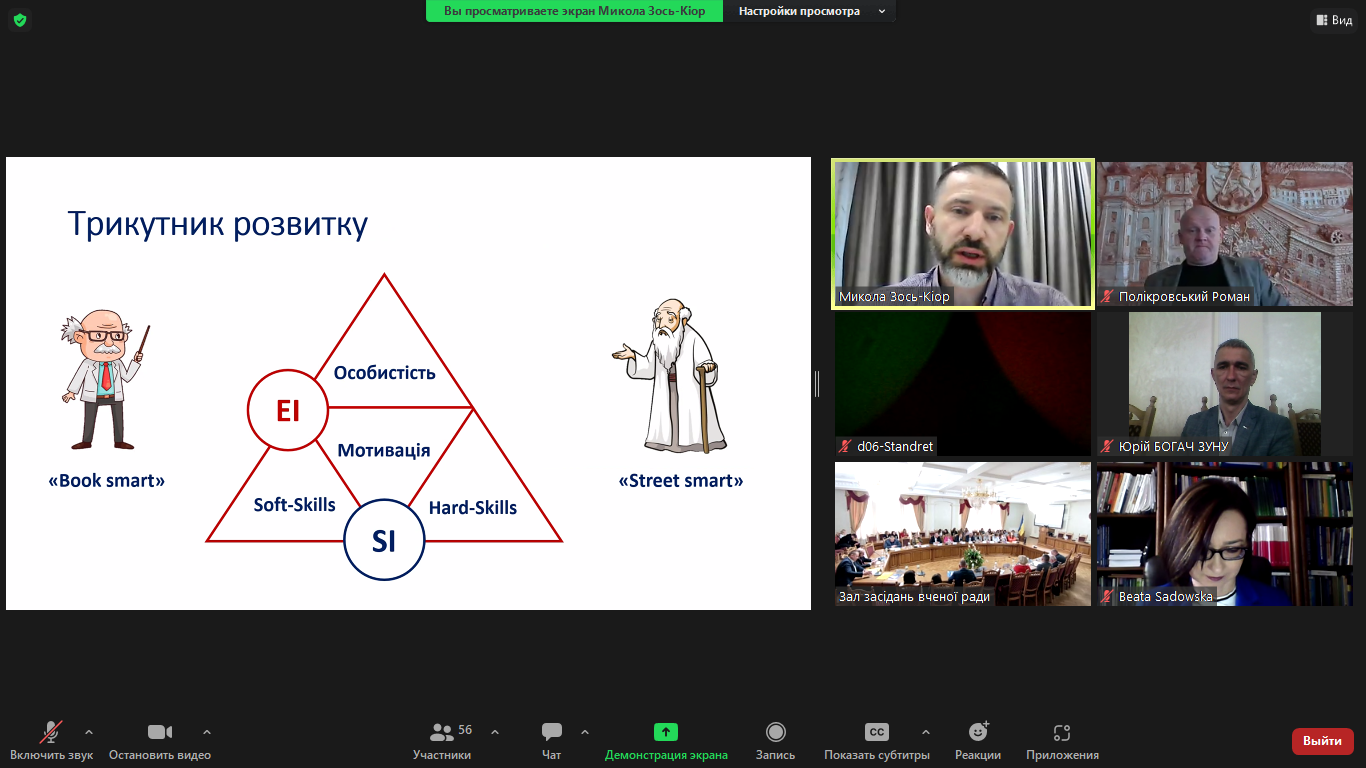Select d06-Standret video tile
Screen dimensions: 1366x768
963,384
